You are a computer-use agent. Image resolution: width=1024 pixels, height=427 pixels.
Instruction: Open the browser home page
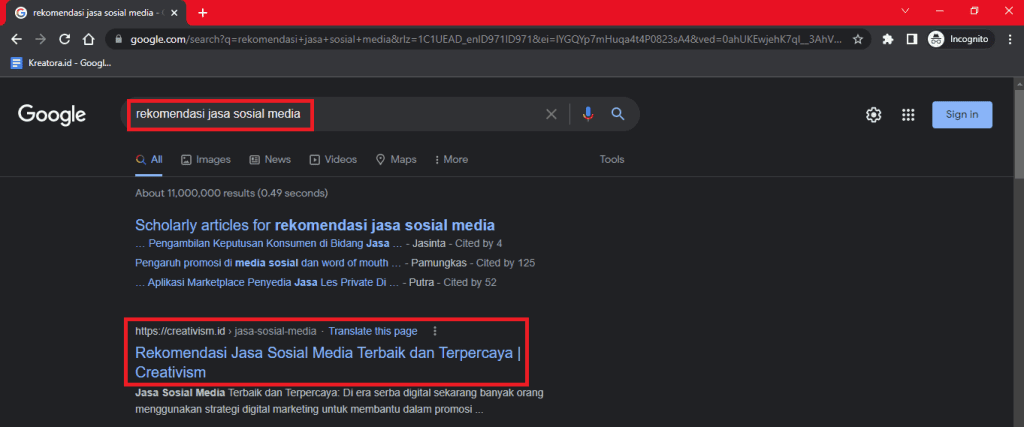[89, 39]
